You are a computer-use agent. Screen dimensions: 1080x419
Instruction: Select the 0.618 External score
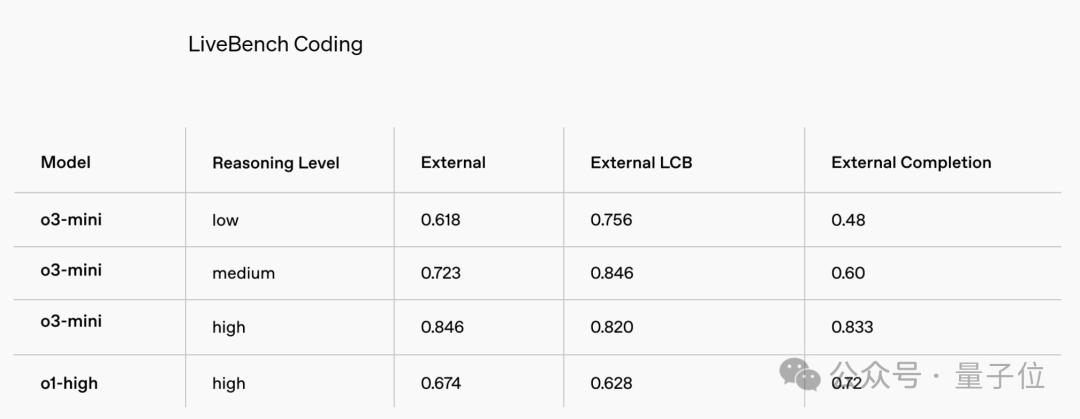click(441, 220)
